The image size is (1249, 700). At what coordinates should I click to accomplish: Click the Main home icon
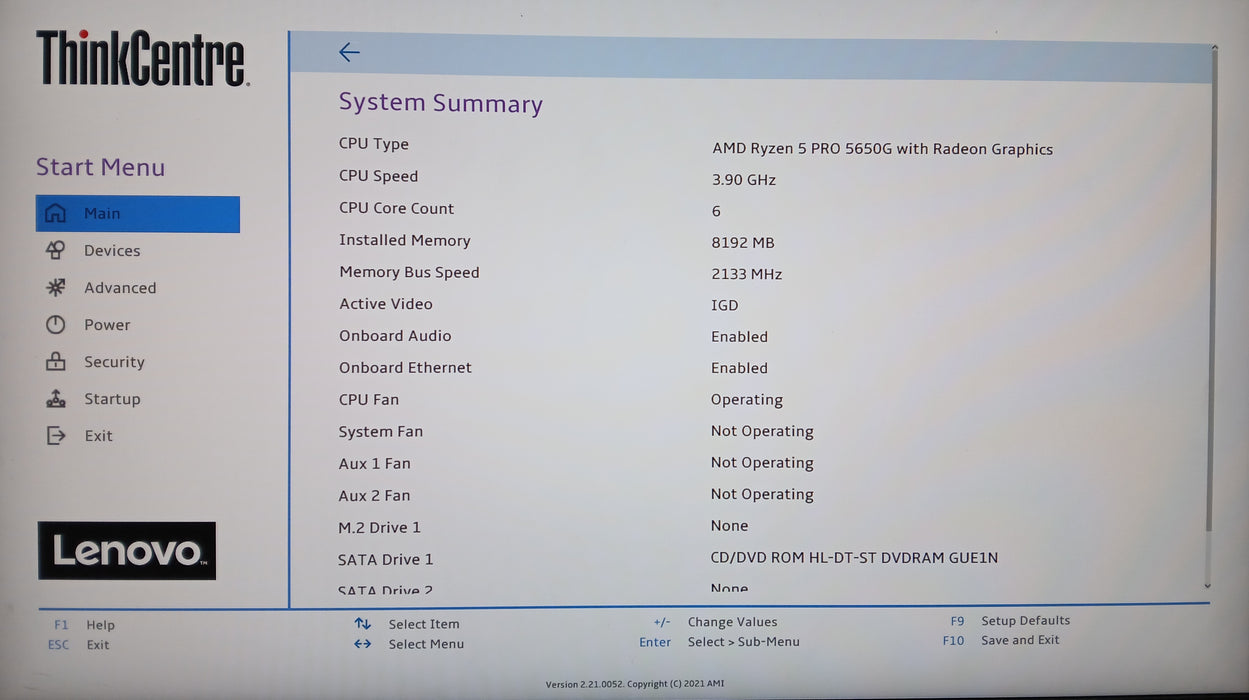pyautogui.click(x=56, y=213)
